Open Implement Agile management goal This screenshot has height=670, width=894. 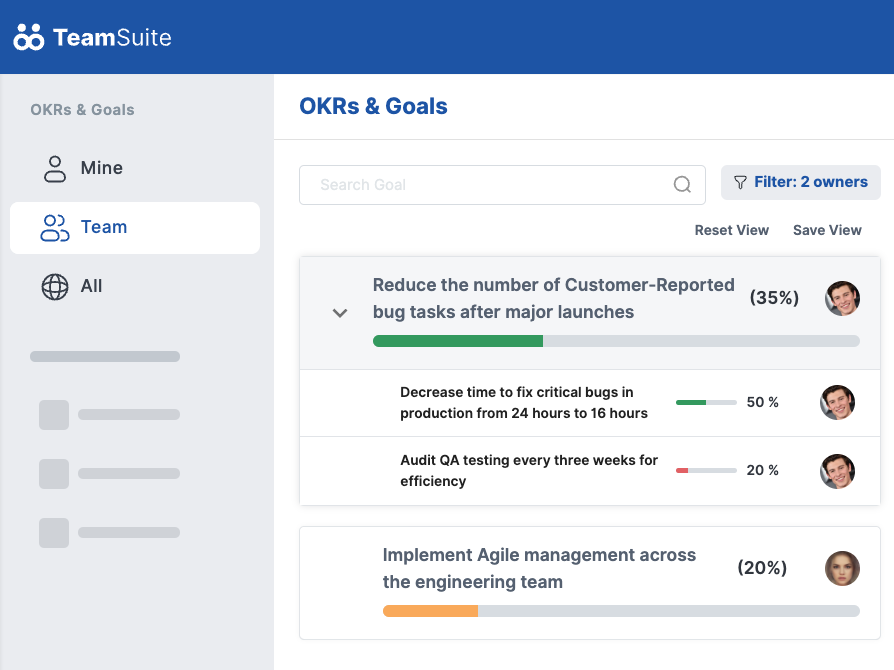coord(539,568)
